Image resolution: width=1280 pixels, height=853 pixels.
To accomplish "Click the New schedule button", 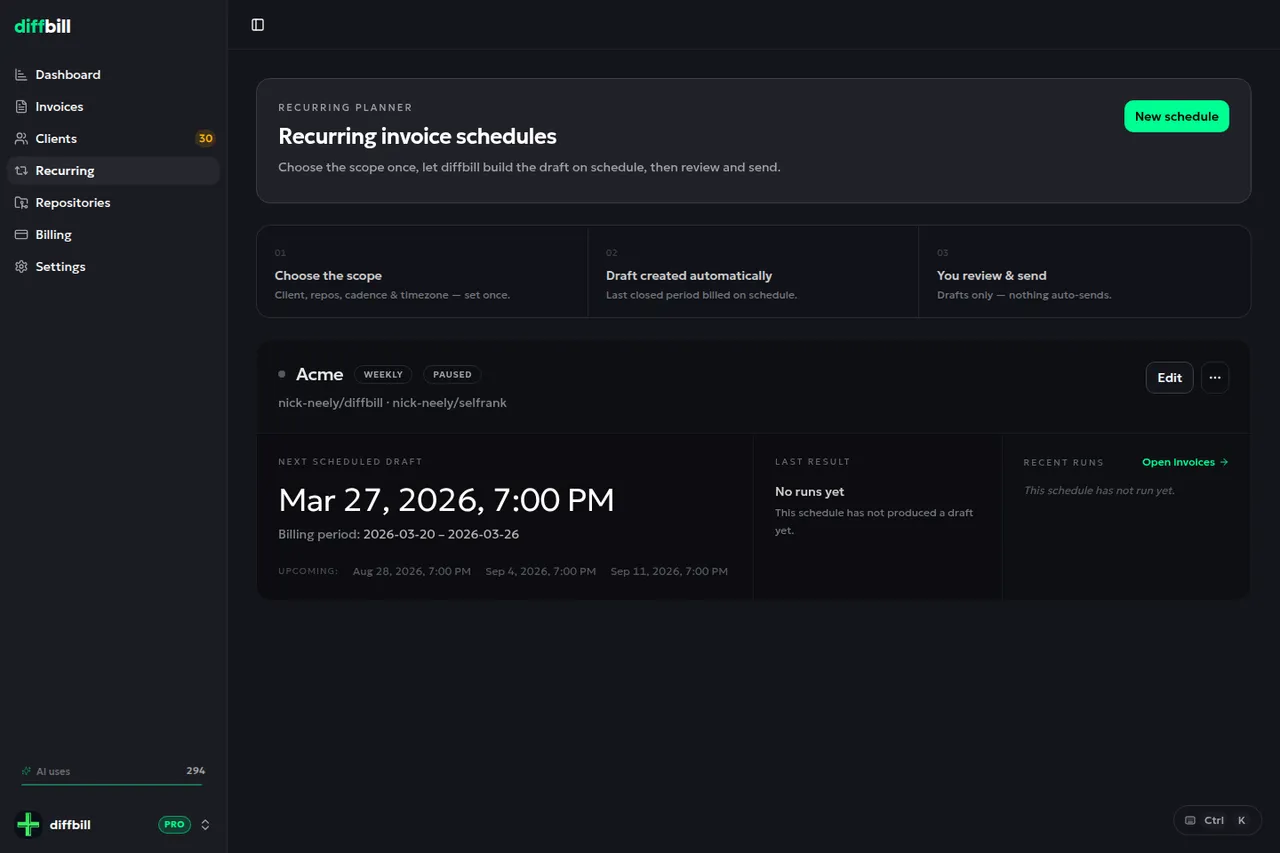I will tap(1176, 116).
